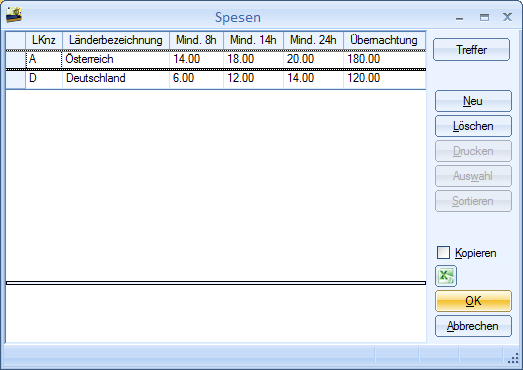This screenshot has width=523, height=370.
Task: Click the greyed-out Auswahl button
Action: [473, 176]
